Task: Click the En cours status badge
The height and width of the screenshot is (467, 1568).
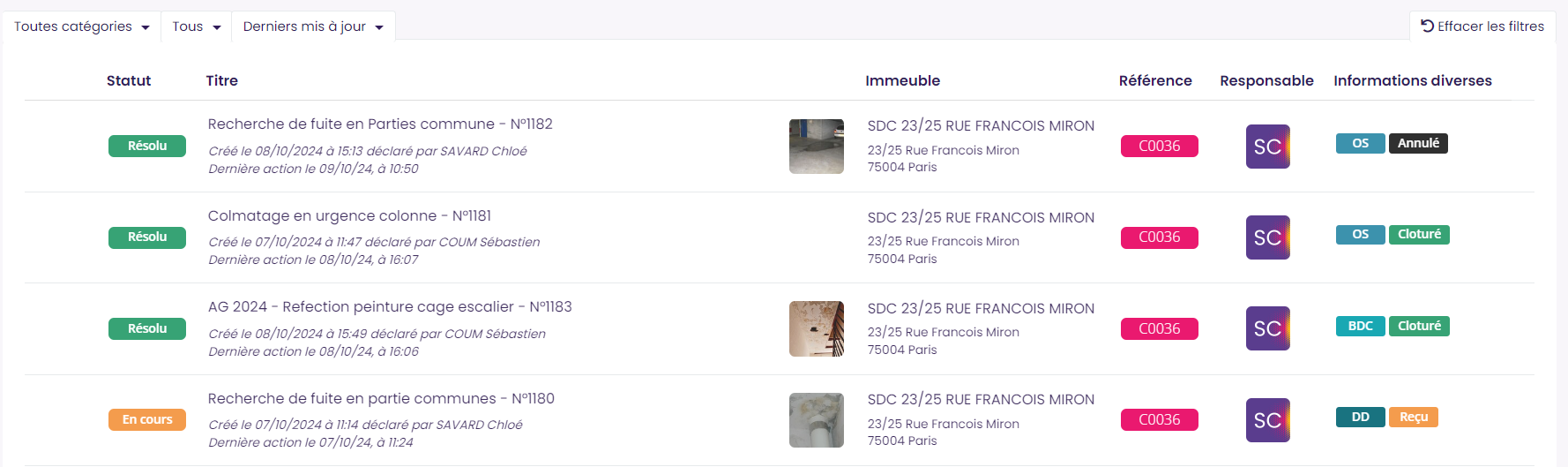Action: (147, 419)
